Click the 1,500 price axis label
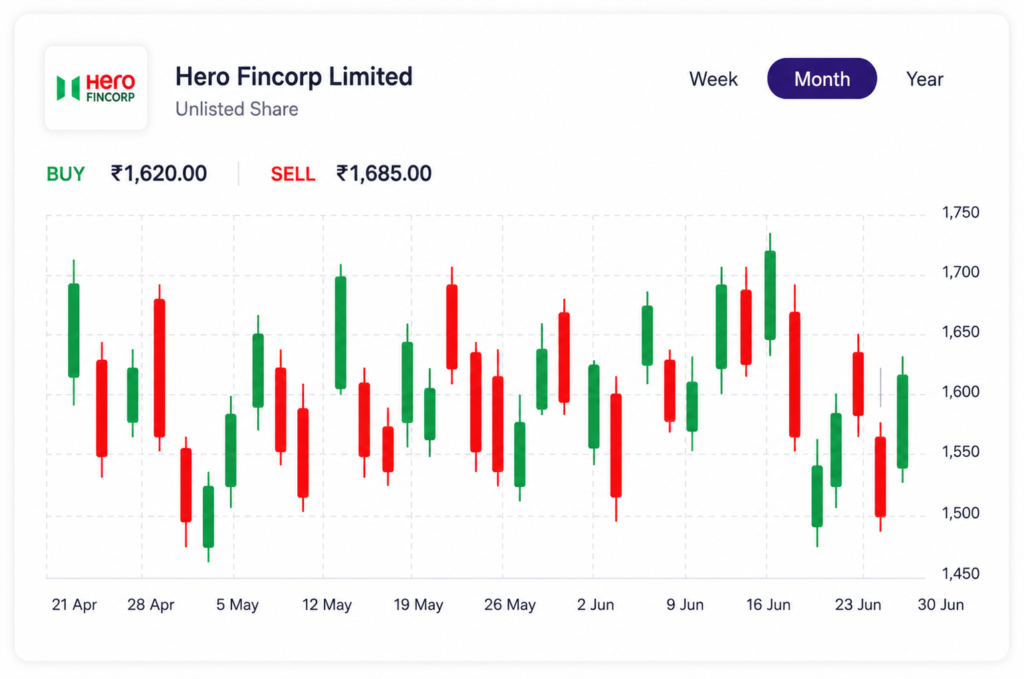Image resolution: width=1024 pixels, height=679 pixels. [960, 513]
